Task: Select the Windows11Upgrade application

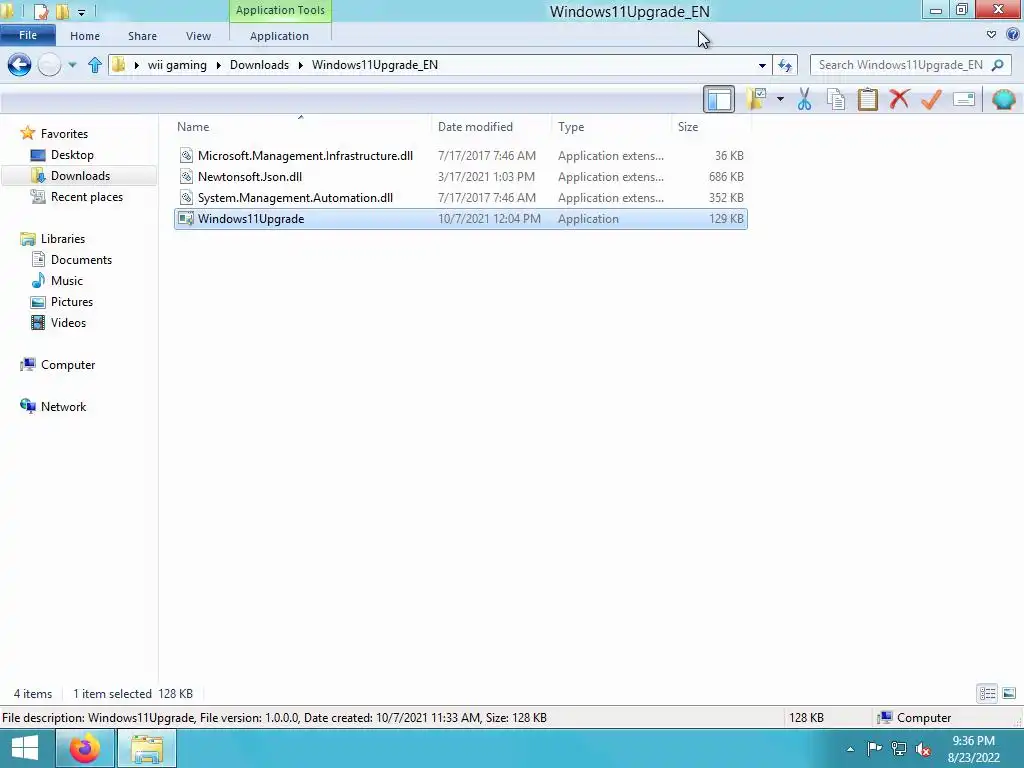Action: (460, 219)
